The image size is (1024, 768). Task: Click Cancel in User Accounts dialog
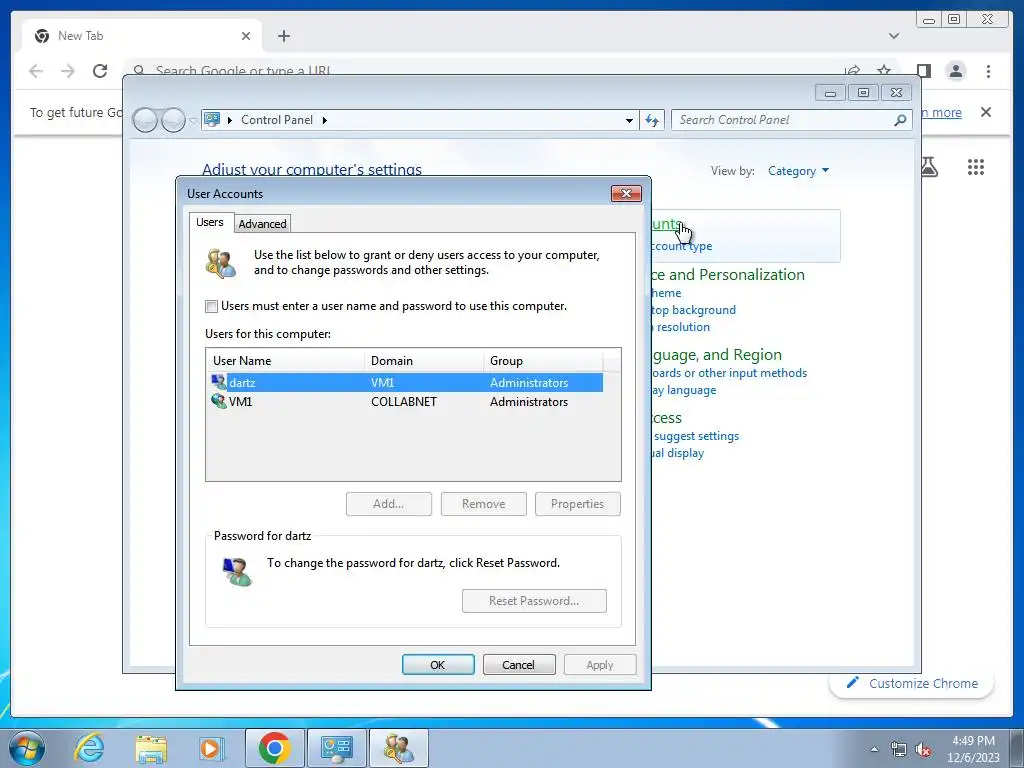(x=519, y=665)
